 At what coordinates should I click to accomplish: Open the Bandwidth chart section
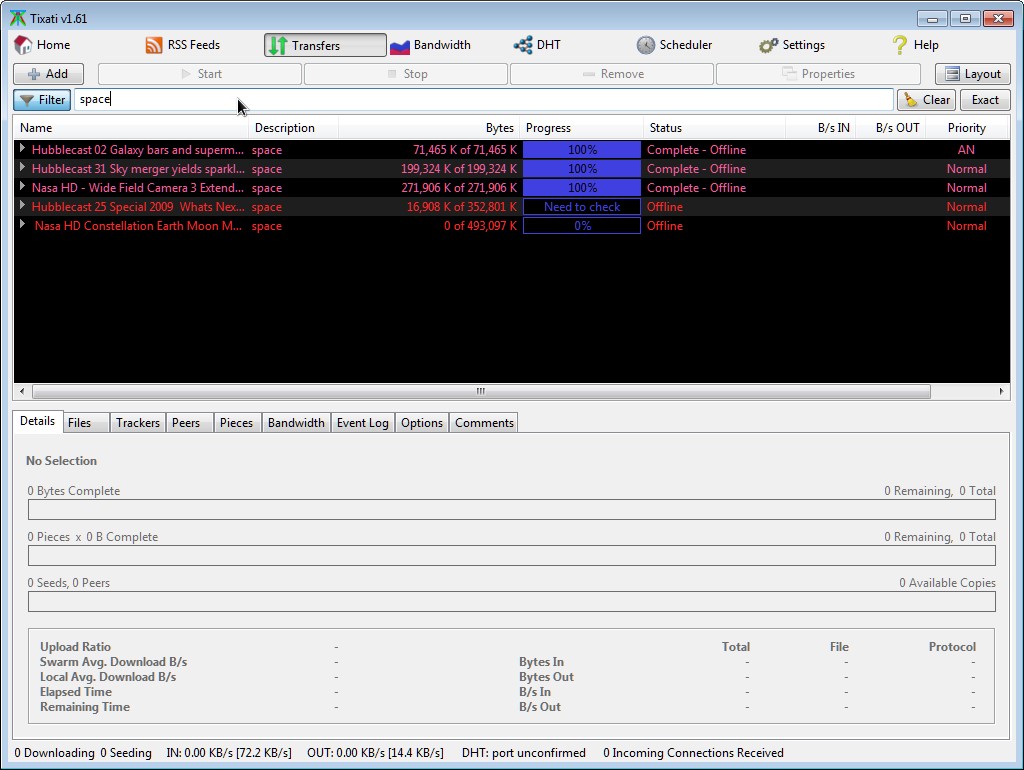[431, 45]
